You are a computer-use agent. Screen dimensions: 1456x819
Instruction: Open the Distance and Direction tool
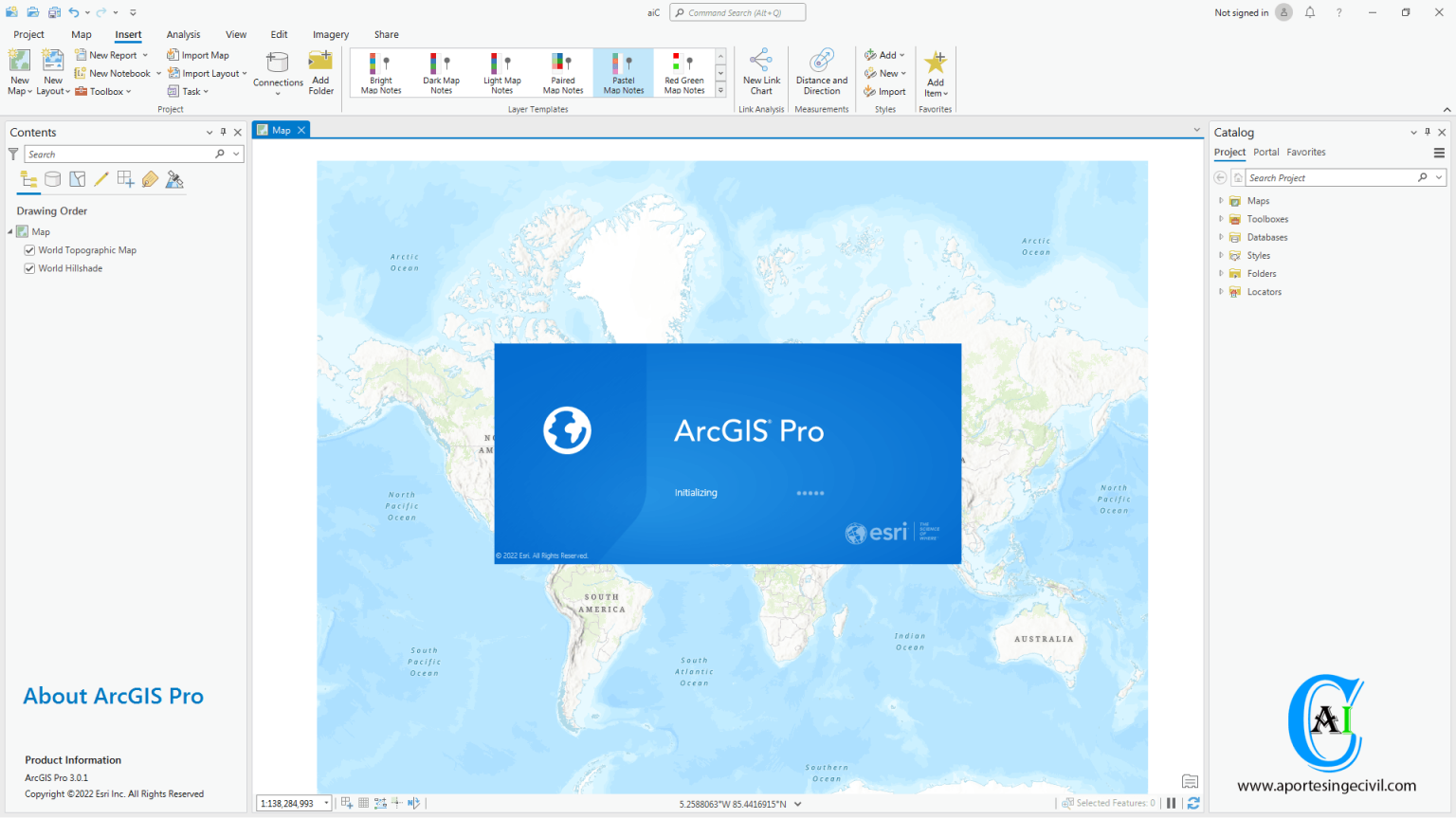pyautogui.click(x=821, y=72)
